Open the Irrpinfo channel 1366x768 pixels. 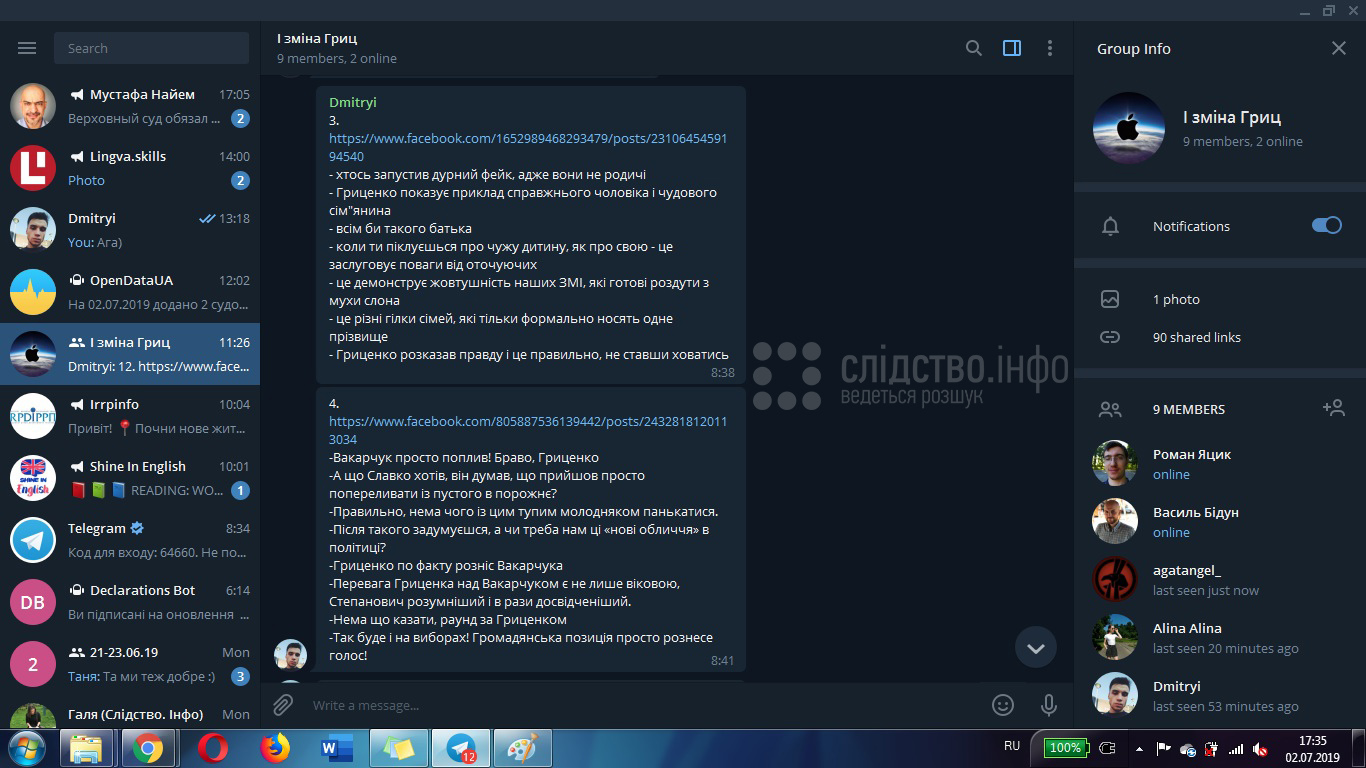click(130, 416)
